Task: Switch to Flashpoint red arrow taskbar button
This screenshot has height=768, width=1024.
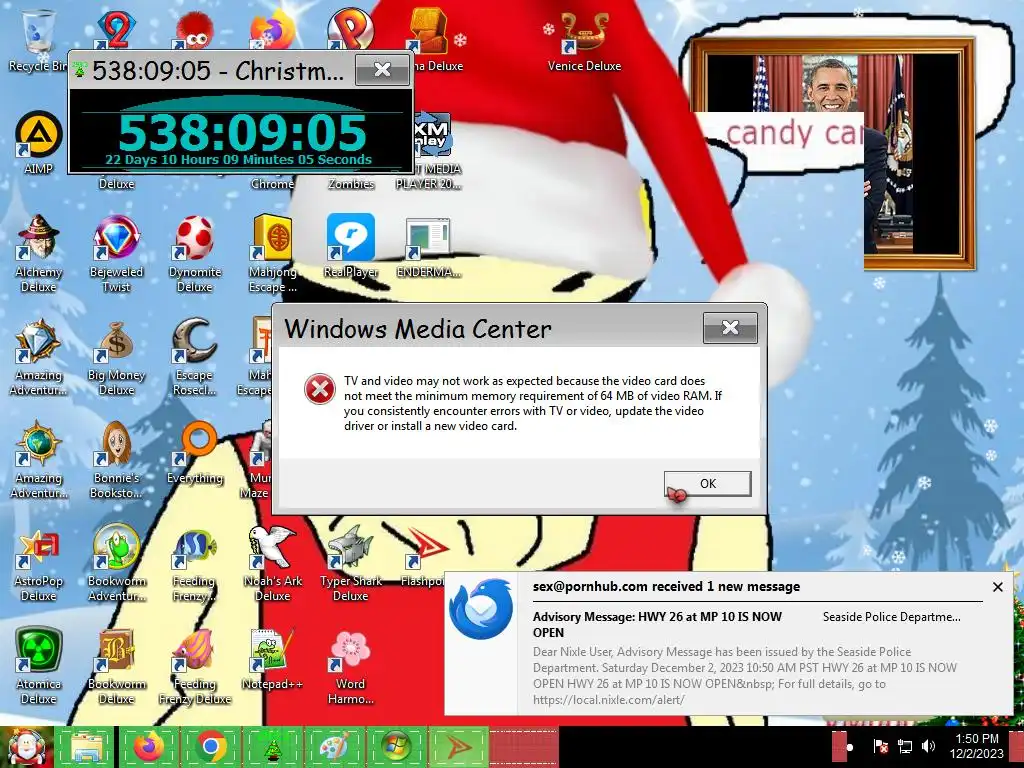Action: tap(458, 746)
